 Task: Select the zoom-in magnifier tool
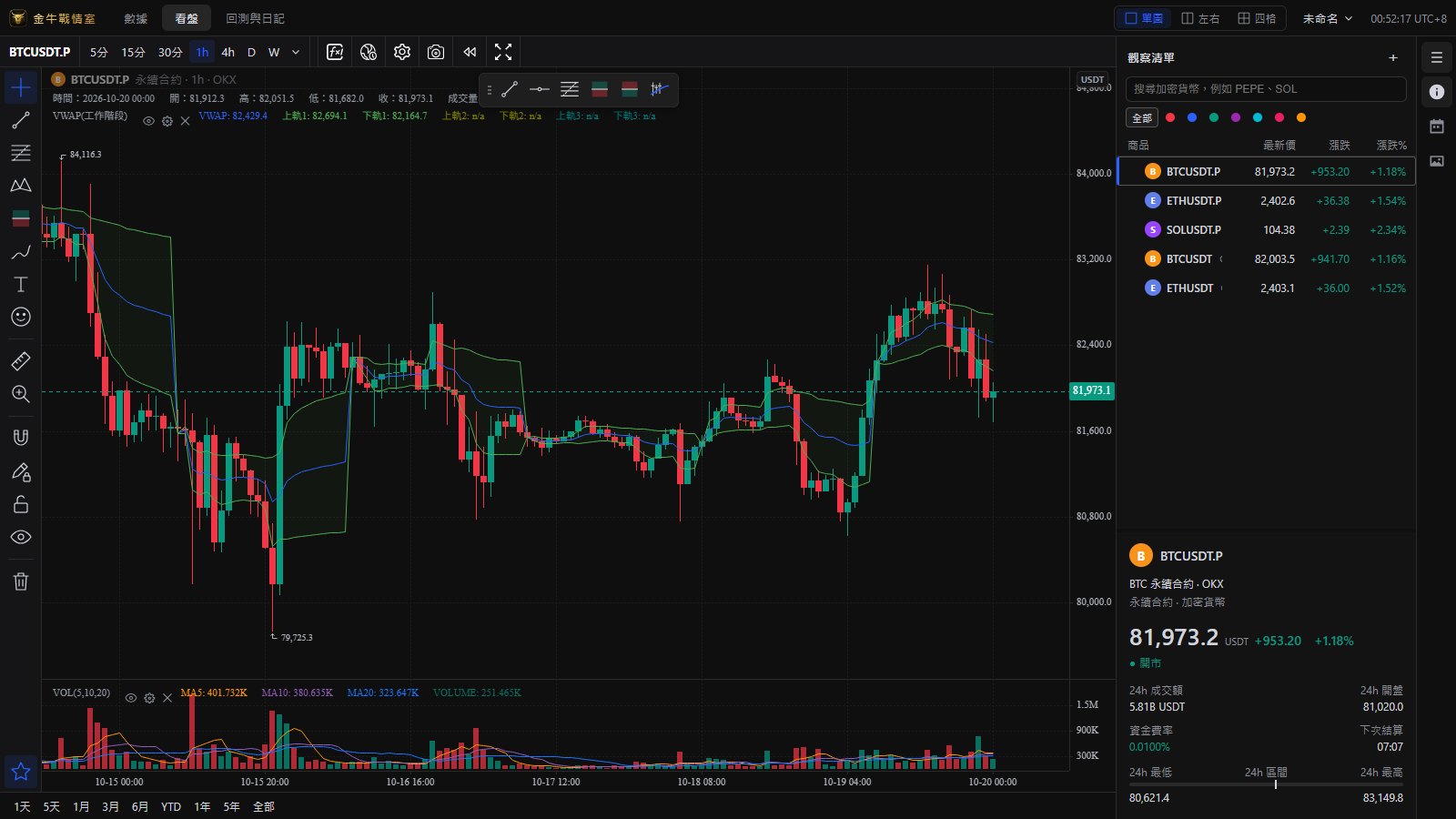(x=21, y=394)
